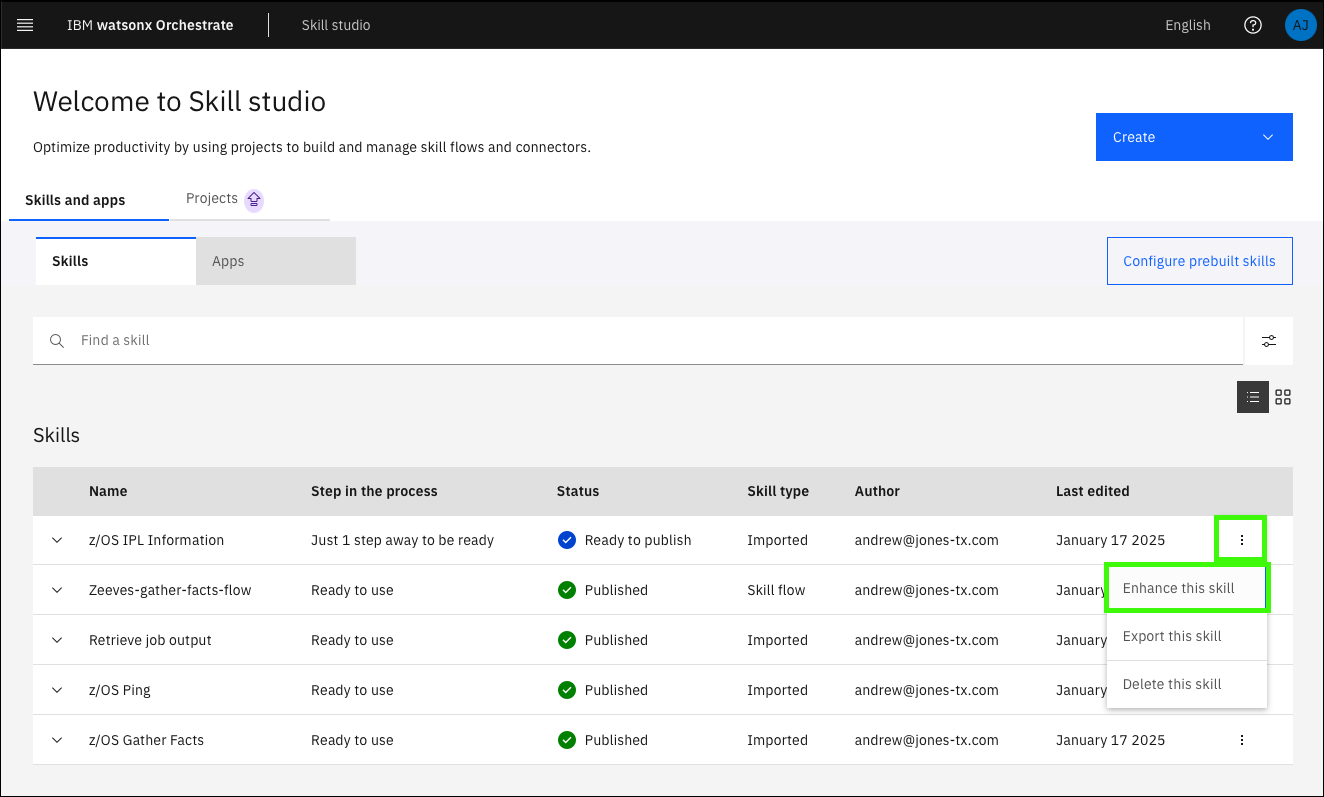
Task: Click the search magnifier icon
Action: coord(57,341)
